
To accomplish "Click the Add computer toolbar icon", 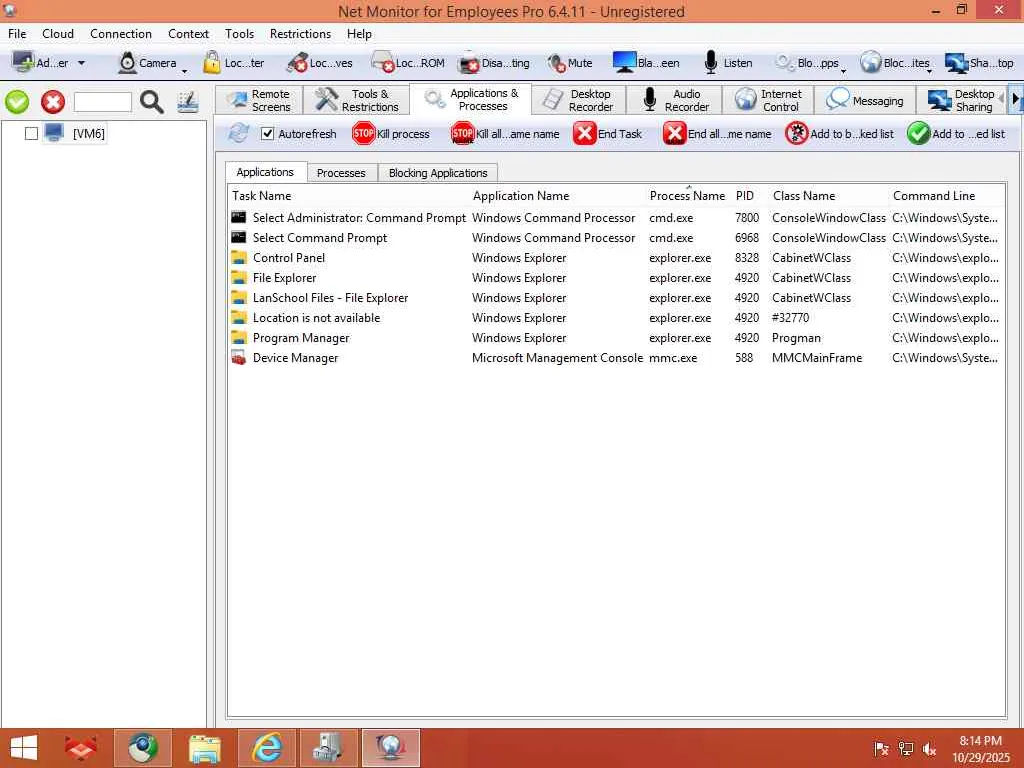I will coord(24,63).
